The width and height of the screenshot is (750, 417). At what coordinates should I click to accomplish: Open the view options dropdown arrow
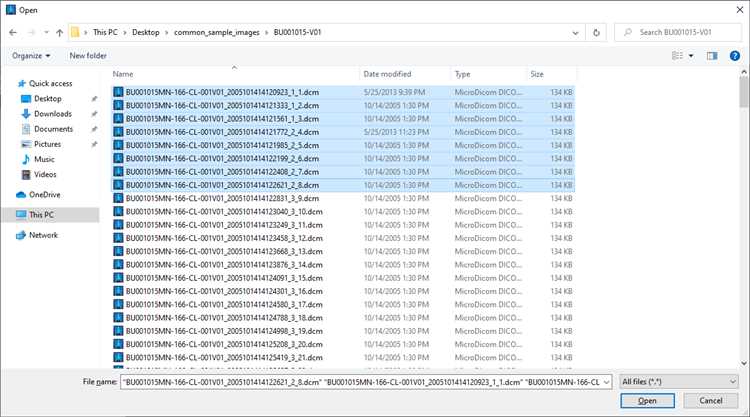691,56
